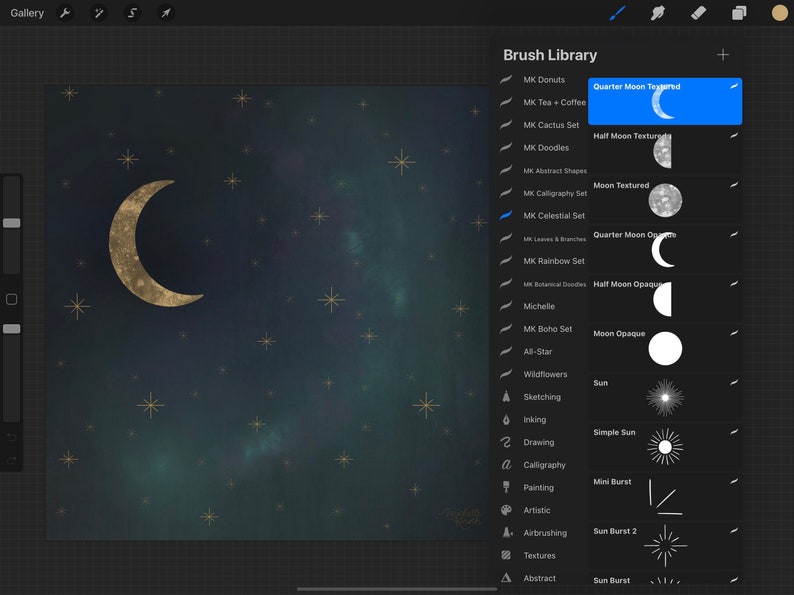Image resolution: width=794 pixels, height=595 pixels.
Task: Open the MK Leaves & Branches set
Action: click(543, 239)
